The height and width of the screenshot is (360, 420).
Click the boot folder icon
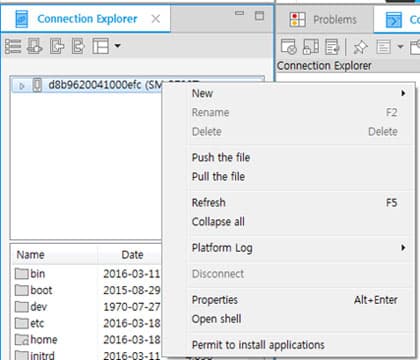coord(22,290)
